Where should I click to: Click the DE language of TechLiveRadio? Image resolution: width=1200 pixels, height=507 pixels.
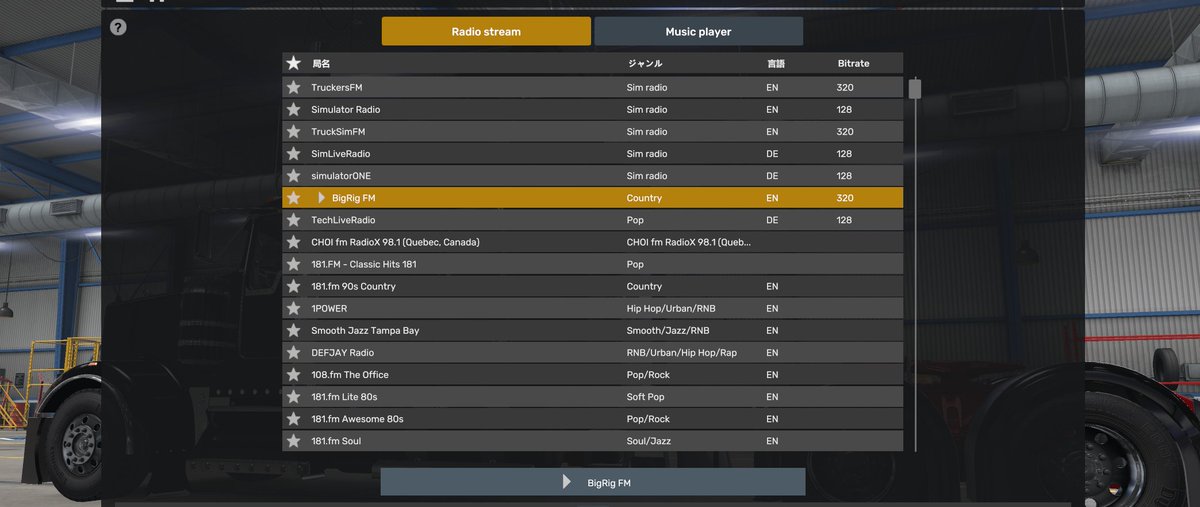(772, 220)
